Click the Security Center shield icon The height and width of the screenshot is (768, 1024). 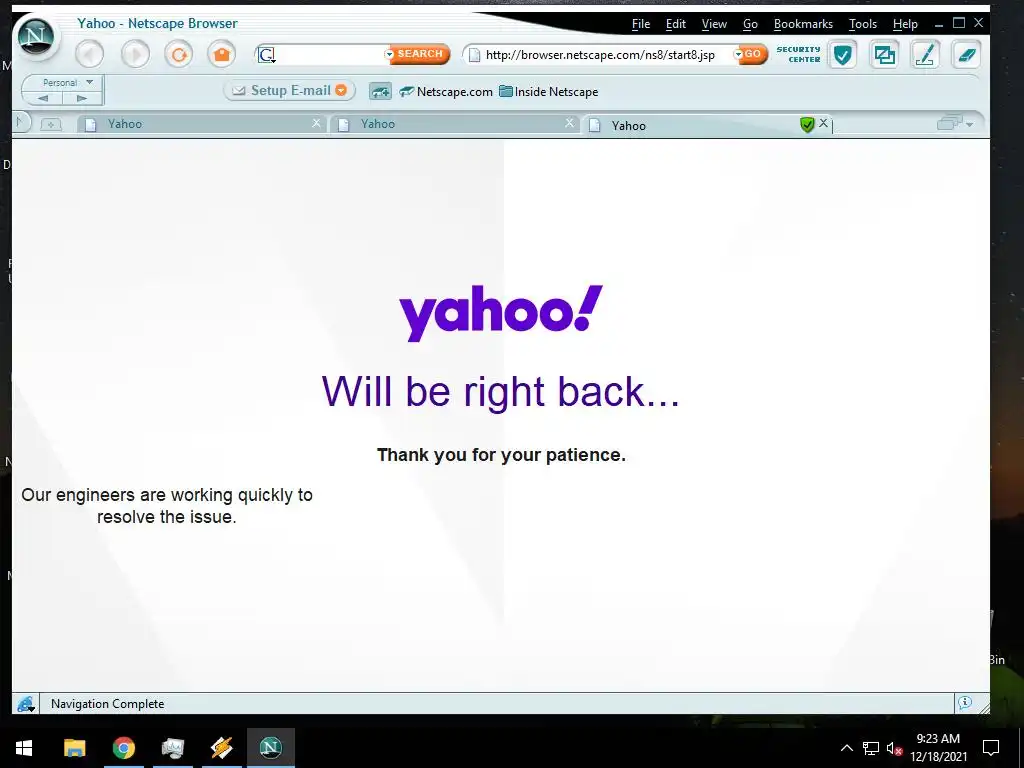[842, 55]
